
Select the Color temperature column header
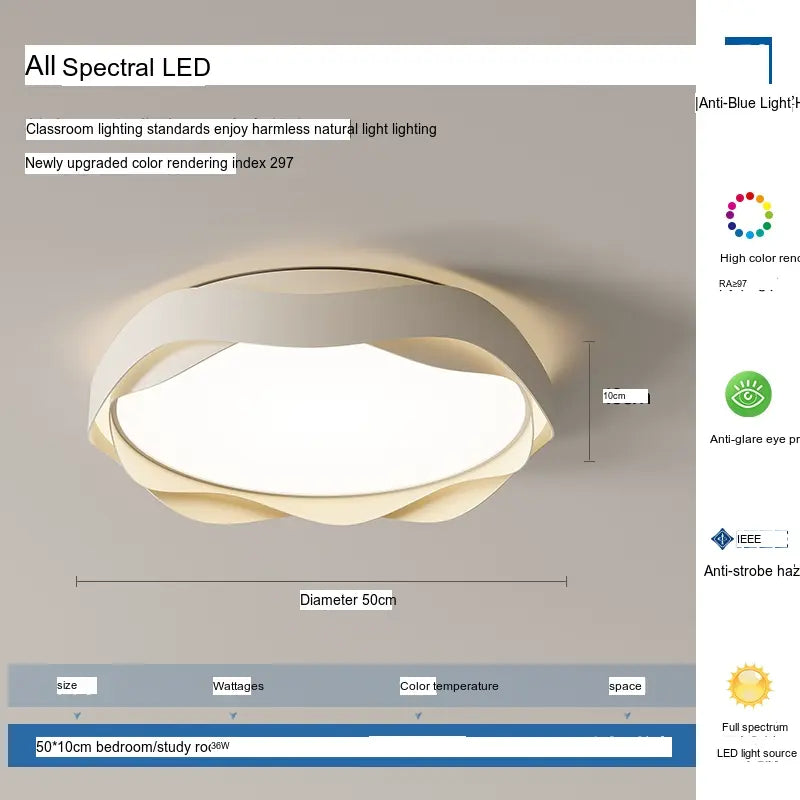449,686
